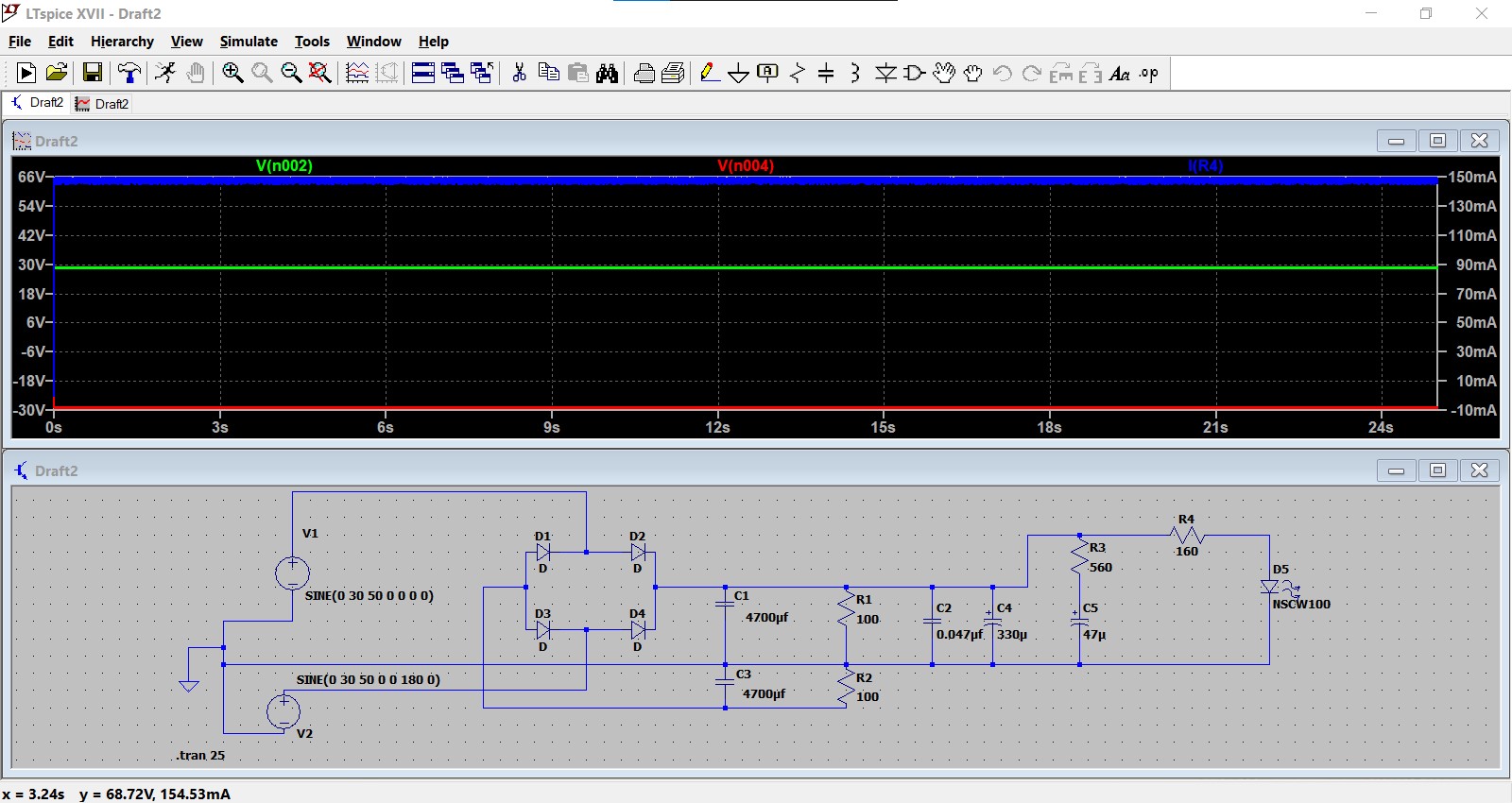1512x803 pixels.
Task: Open the Component gate icon
Action: pyautogui.click(x=915, y=73)
